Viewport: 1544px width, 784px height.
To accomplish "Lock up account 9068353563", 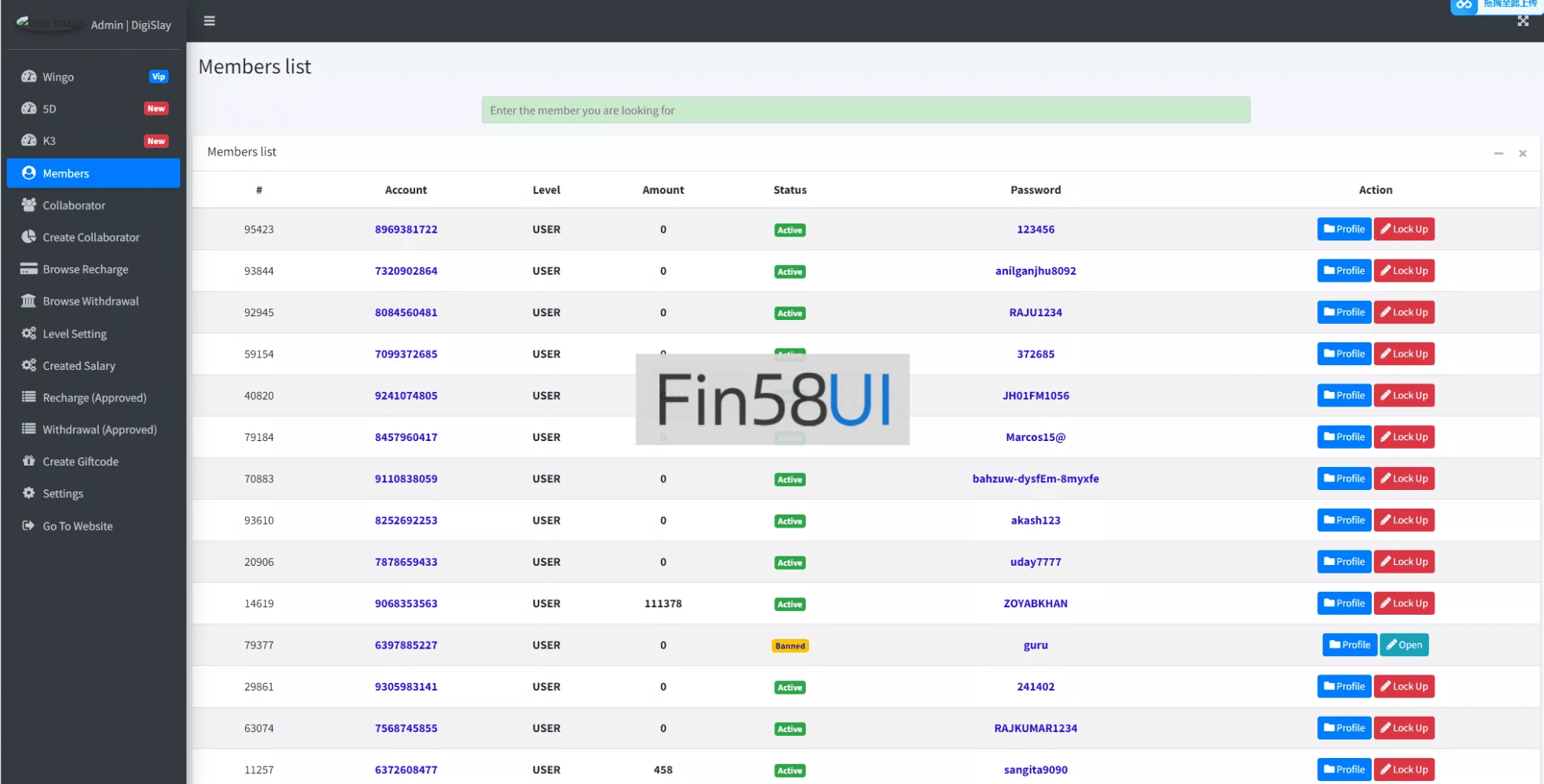I will pos(1404,603).
